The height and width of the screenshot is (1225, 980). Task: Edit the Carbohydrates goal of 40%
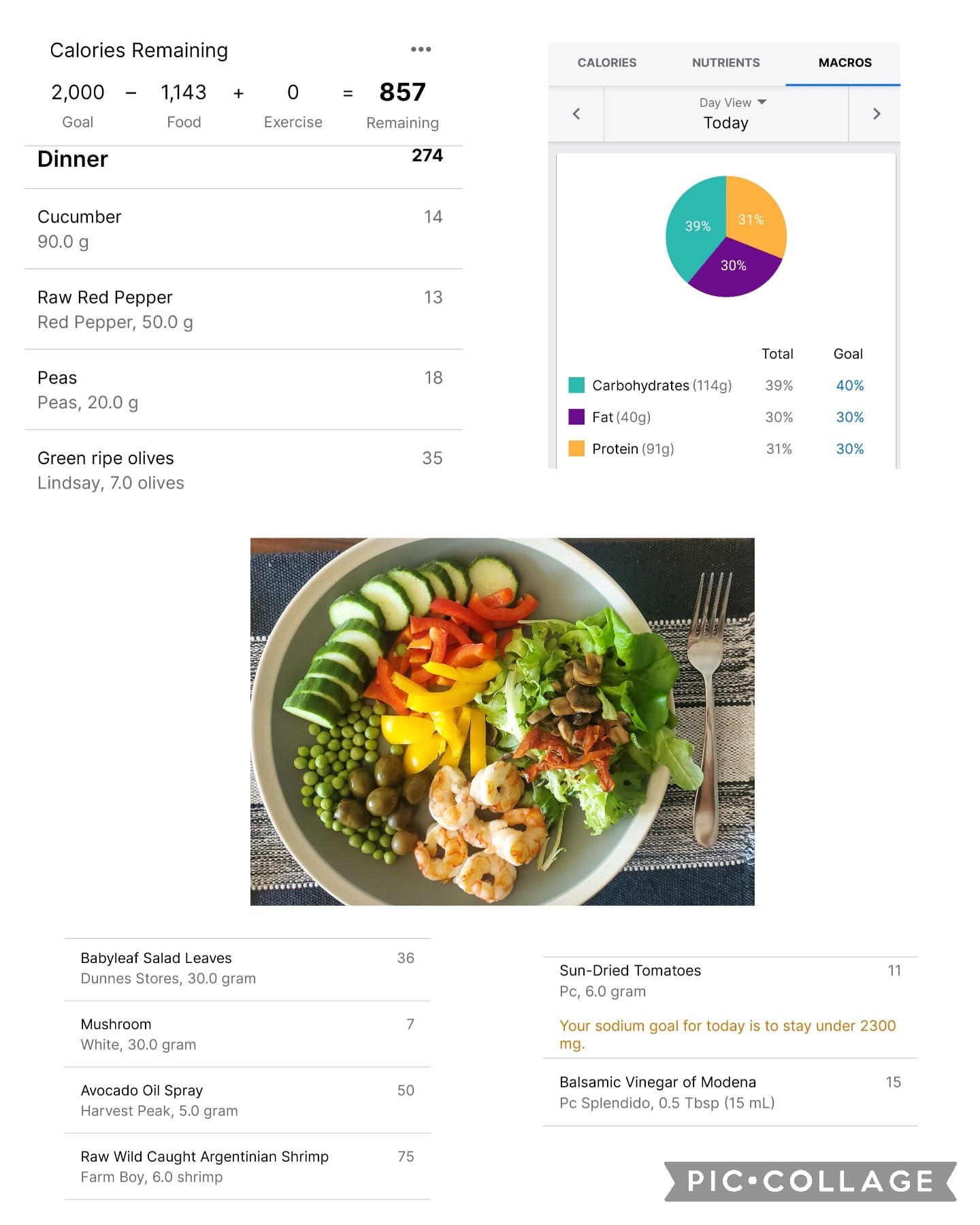click(849, 385)
